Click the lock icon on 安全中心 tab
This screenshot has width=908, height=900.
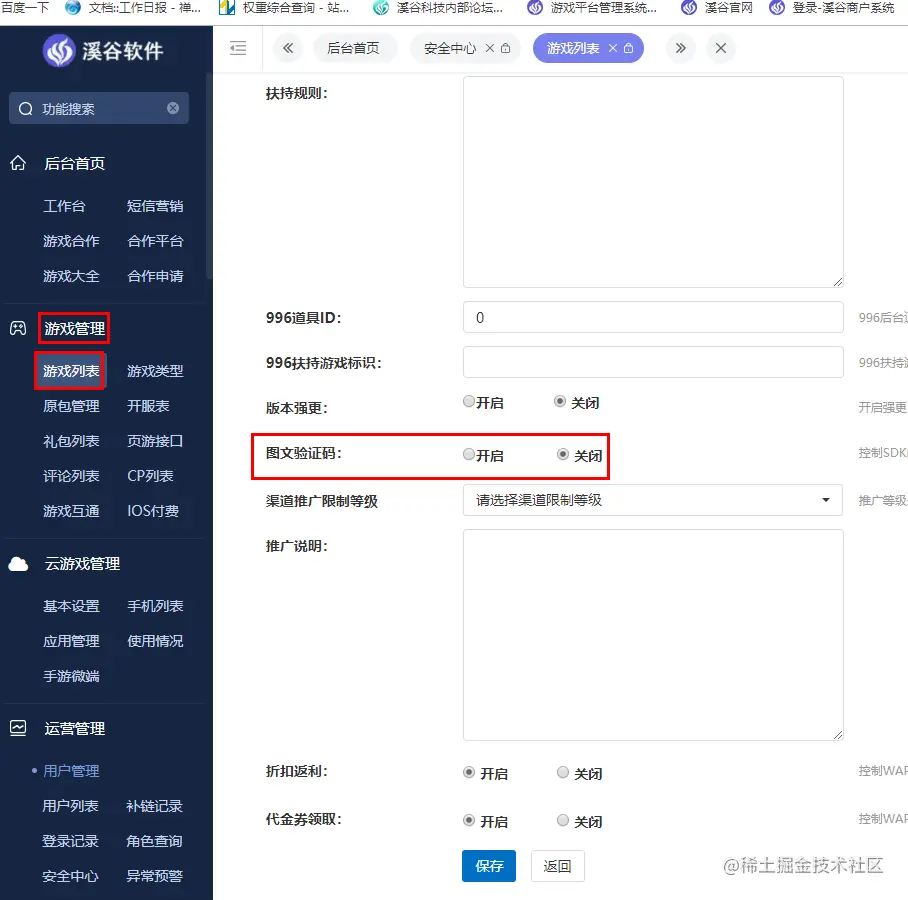506,48
